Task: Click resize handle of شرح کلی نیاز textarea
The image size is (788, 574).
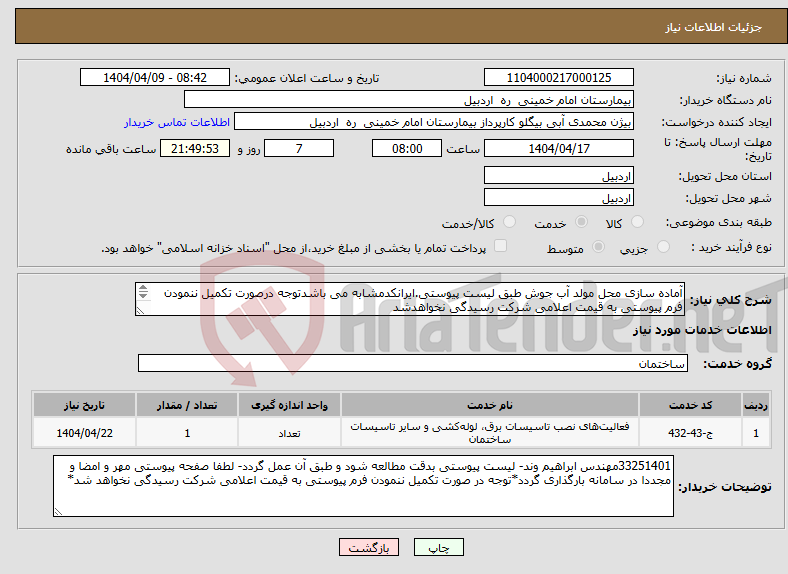Action: (x=140, y=311)
